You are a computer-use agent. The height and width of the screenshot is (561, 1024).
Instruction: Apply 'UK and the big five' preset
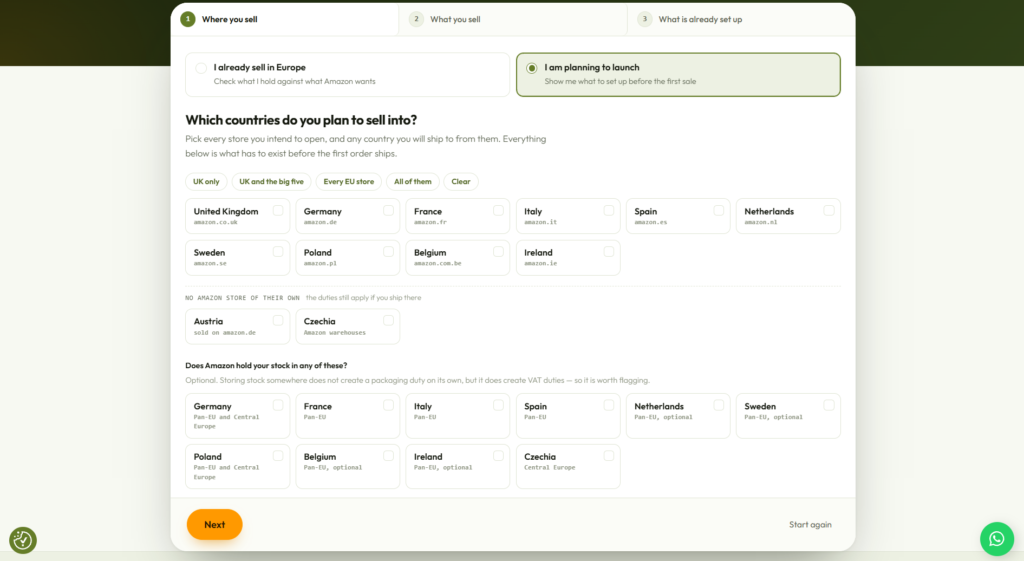(271, 182)
